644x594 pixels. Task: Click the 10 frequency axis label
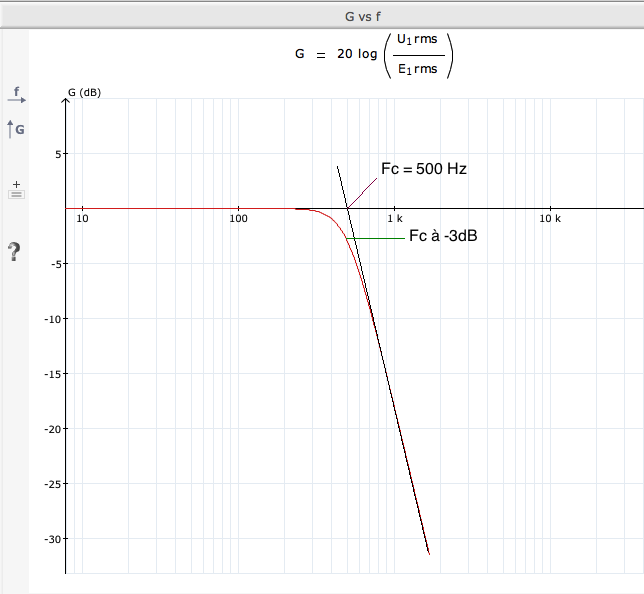pyautogui.click(x=82, y=219)
